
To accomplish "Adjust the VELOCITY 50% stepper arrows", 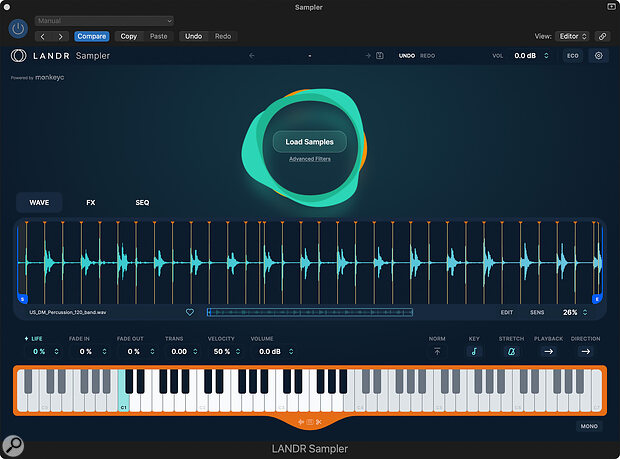I will pyautogui.click(x=238, y=351).
